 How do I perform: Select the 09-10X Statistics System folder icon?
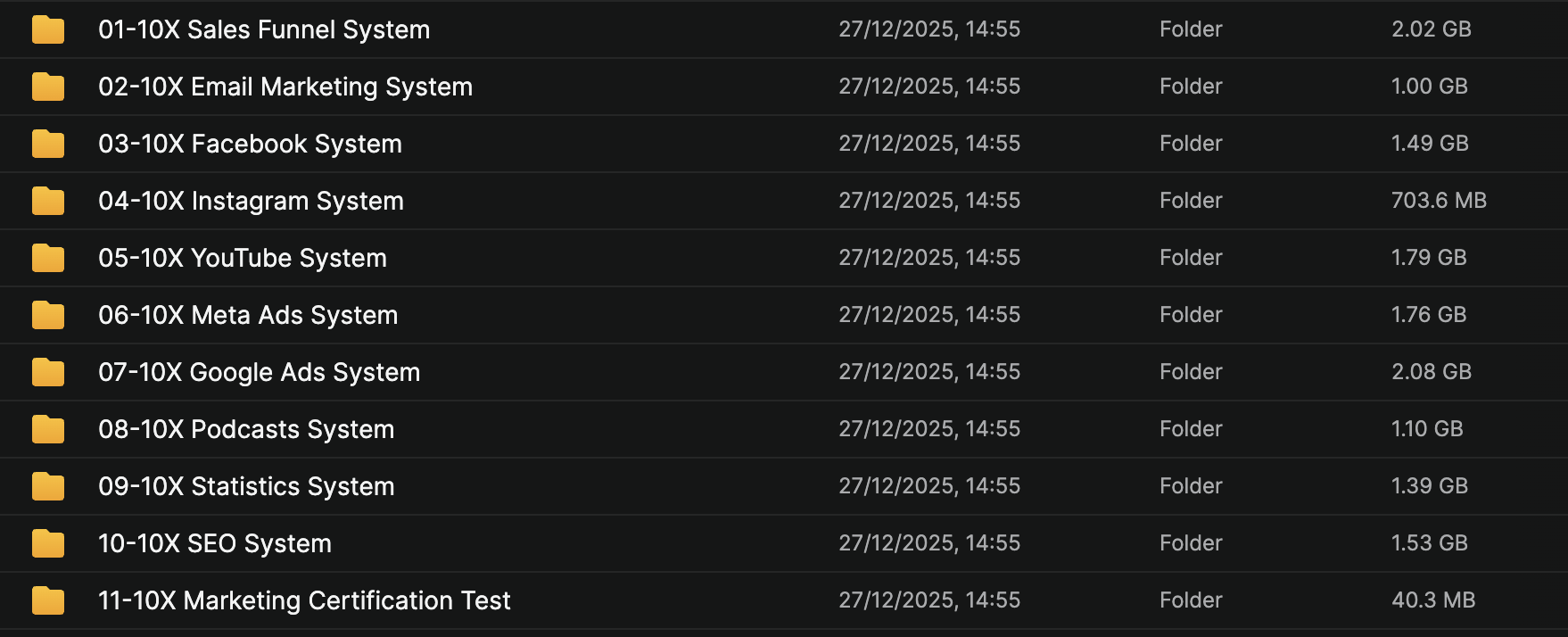[48, 486]
